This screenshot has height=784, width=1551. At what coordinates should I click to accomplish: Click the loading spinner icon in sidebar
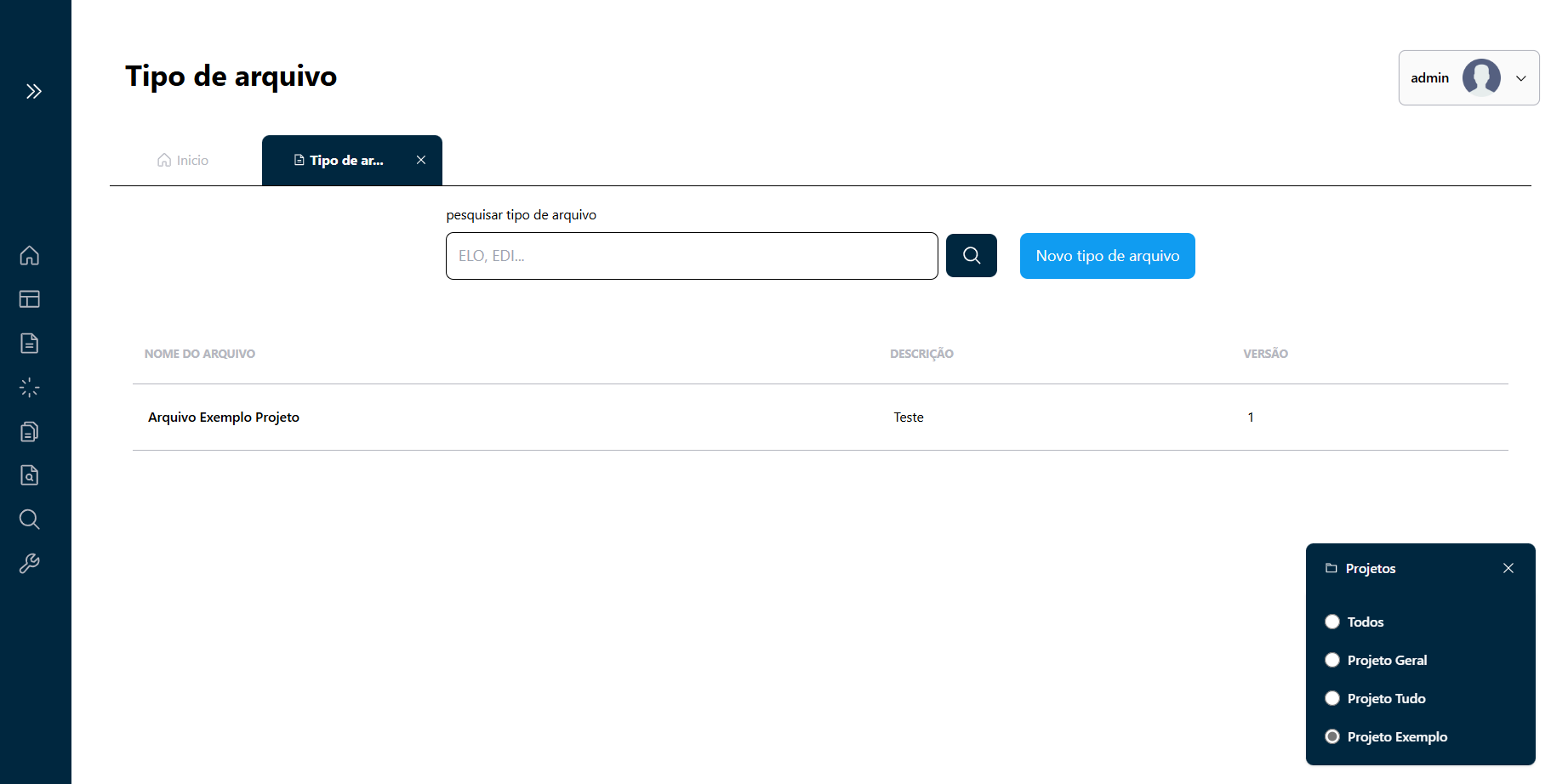click(30, 388)
